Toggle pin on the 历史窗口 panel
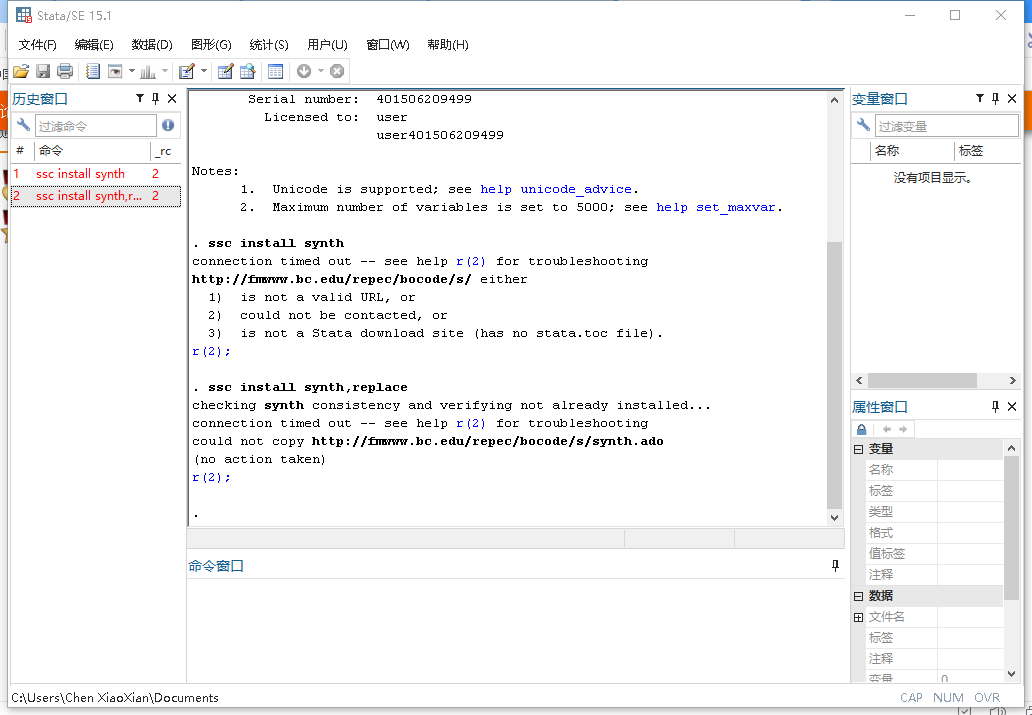The image size is (1032, 715). (x=155, y=99)
